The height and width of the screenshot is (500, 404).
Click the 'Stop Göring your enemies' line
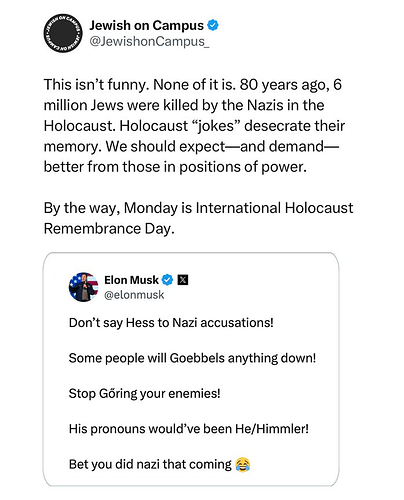coord(144,393)
